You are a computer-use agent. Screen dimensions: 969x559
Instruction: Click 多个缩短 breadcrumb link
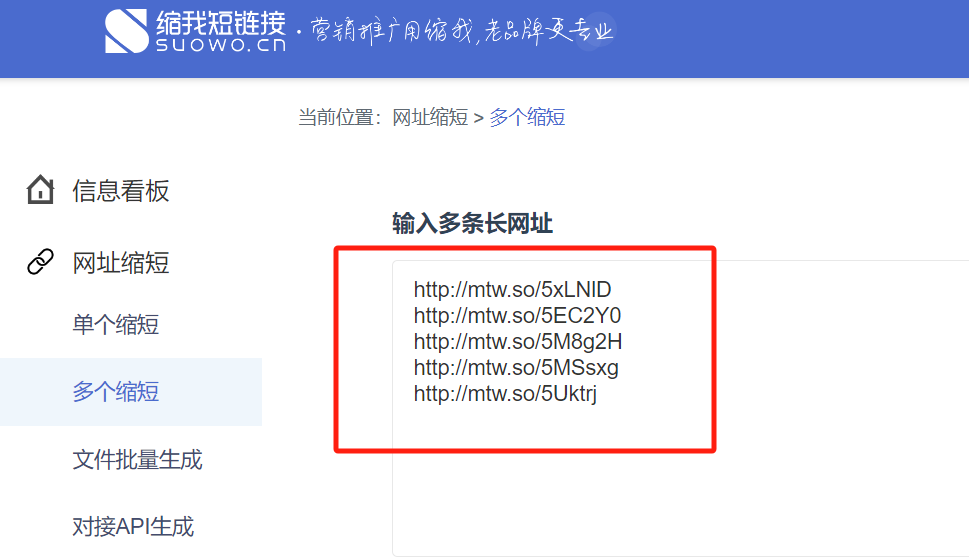tap(527, 117)
